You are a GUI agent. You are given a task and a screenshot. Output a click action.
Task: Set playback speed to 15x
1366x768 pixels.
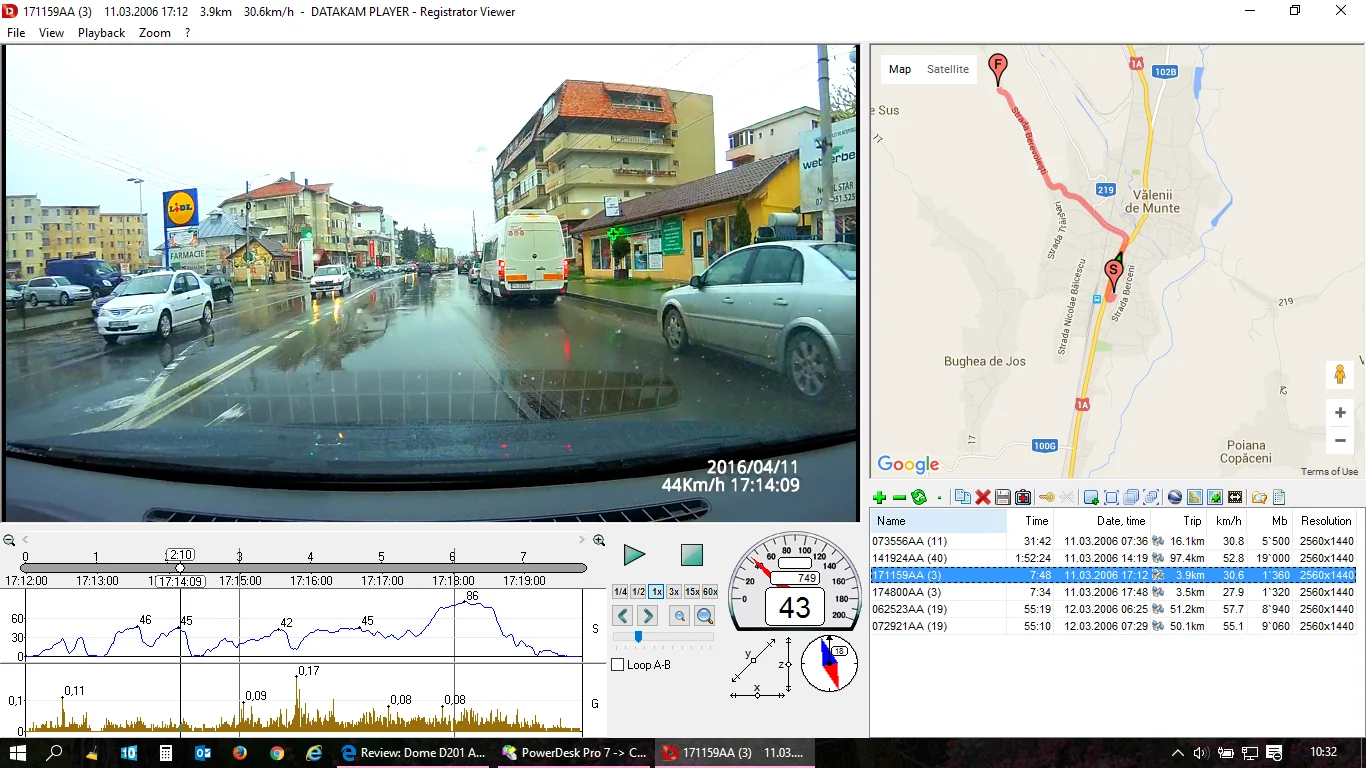(692, 592)
